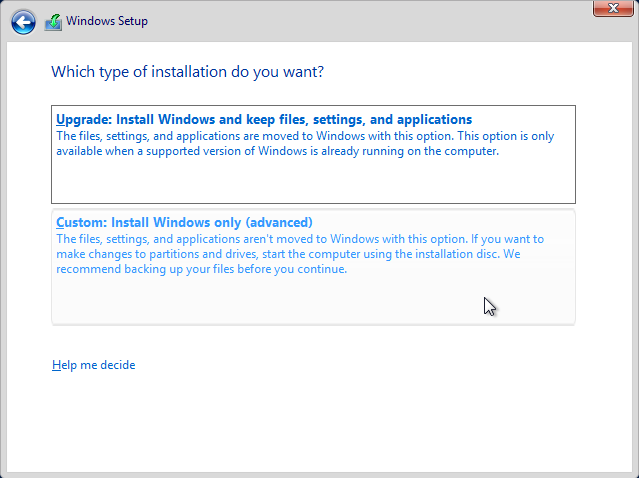639x478 pixels.
Task: Click the underlined U in Upgrade title
Action: 60,119
